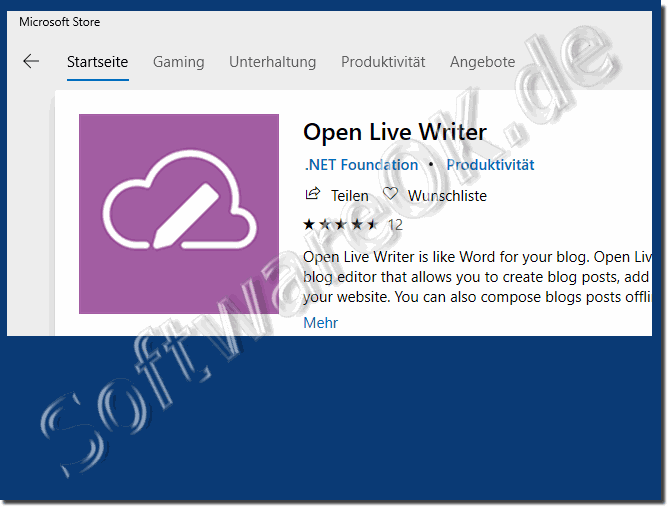The width and height of the screenshot is (668, 507).
Task: Expand description with Mehr link
Action: [320, 323]
